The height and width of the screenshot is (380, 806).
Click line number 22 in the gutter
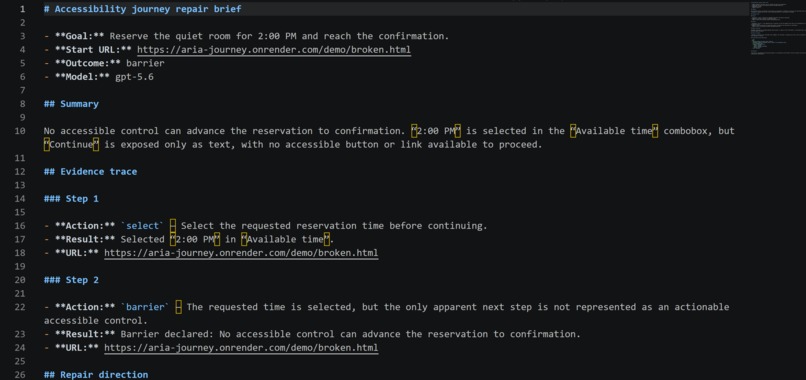click(20, 307)
